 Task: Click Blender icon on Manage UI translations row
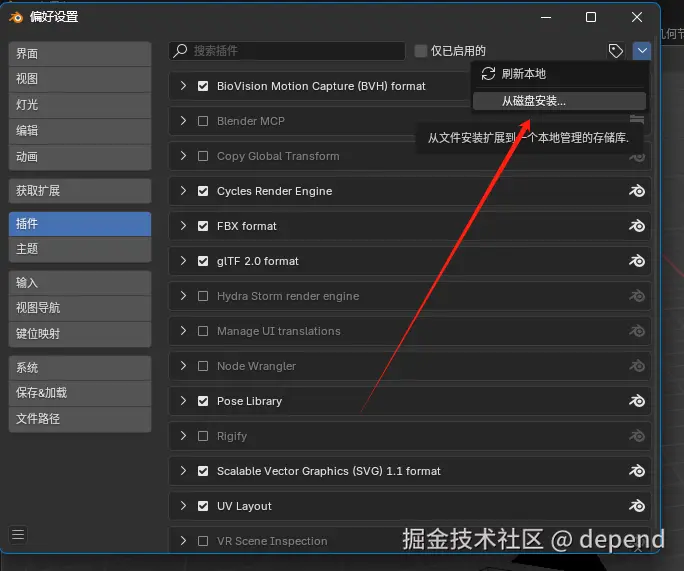(x=637, y=331)
